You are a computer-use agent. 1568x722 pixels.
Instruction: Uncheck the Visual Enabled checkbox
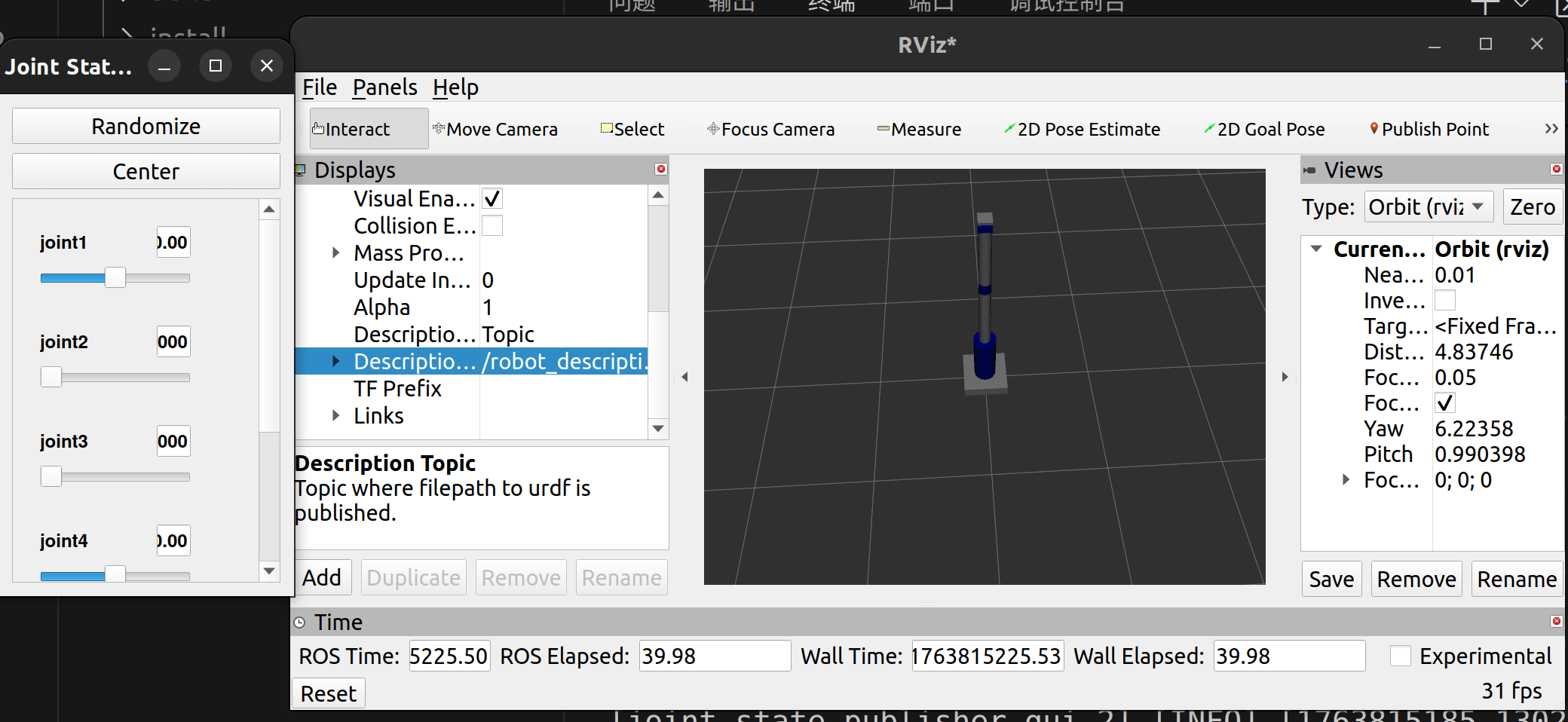(492, 199)
